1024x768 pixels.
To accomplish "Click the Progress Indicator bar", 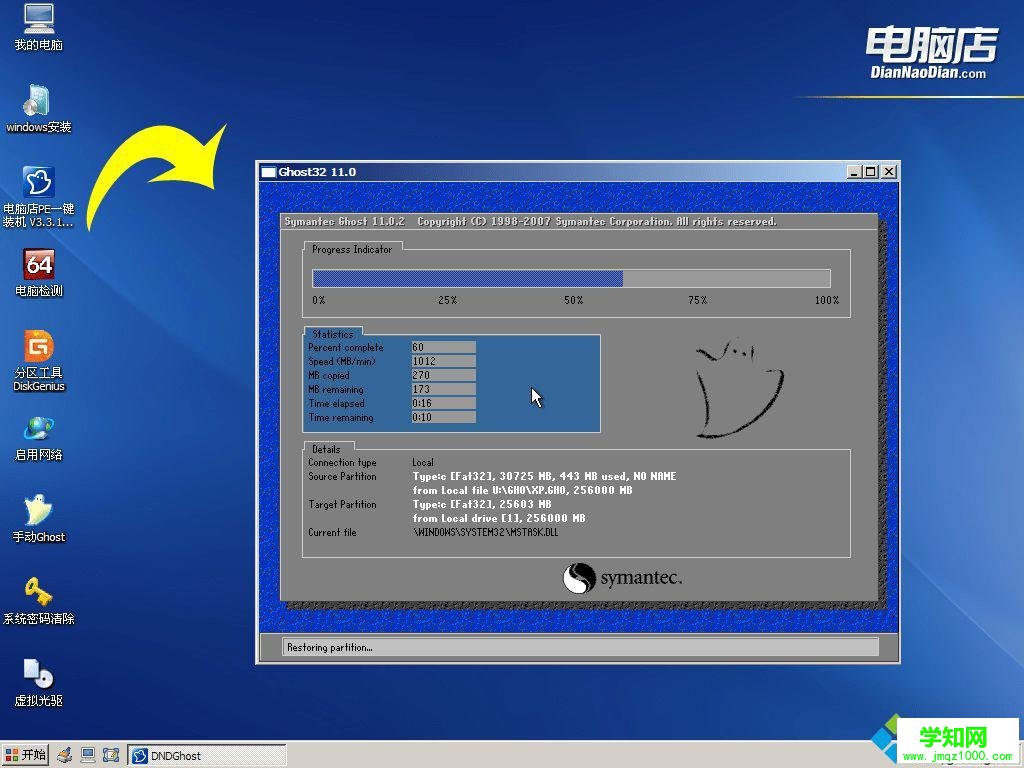I will tap(570, 278).
